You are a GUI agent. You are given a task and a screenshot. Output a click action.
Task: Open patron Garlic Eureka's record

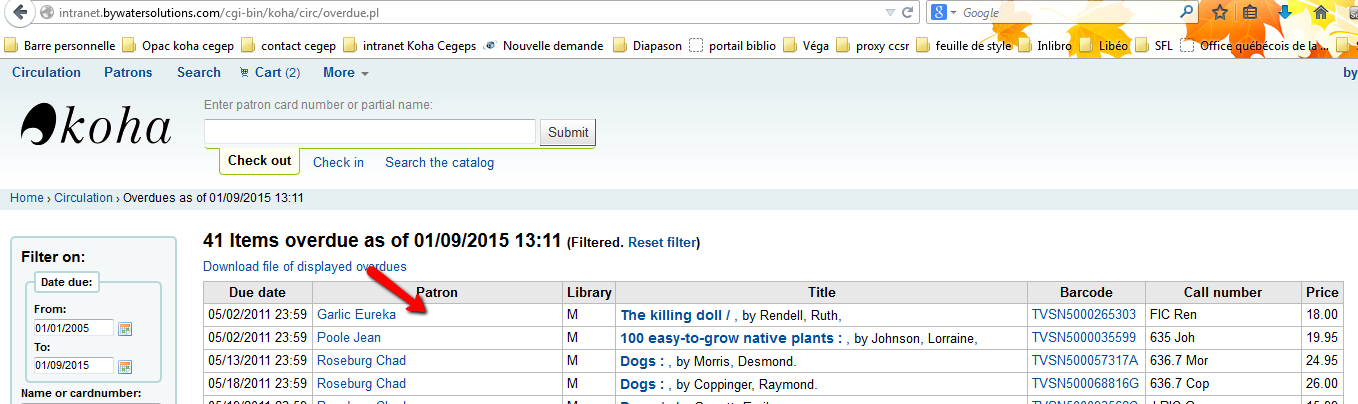click(x=356, y=314)
